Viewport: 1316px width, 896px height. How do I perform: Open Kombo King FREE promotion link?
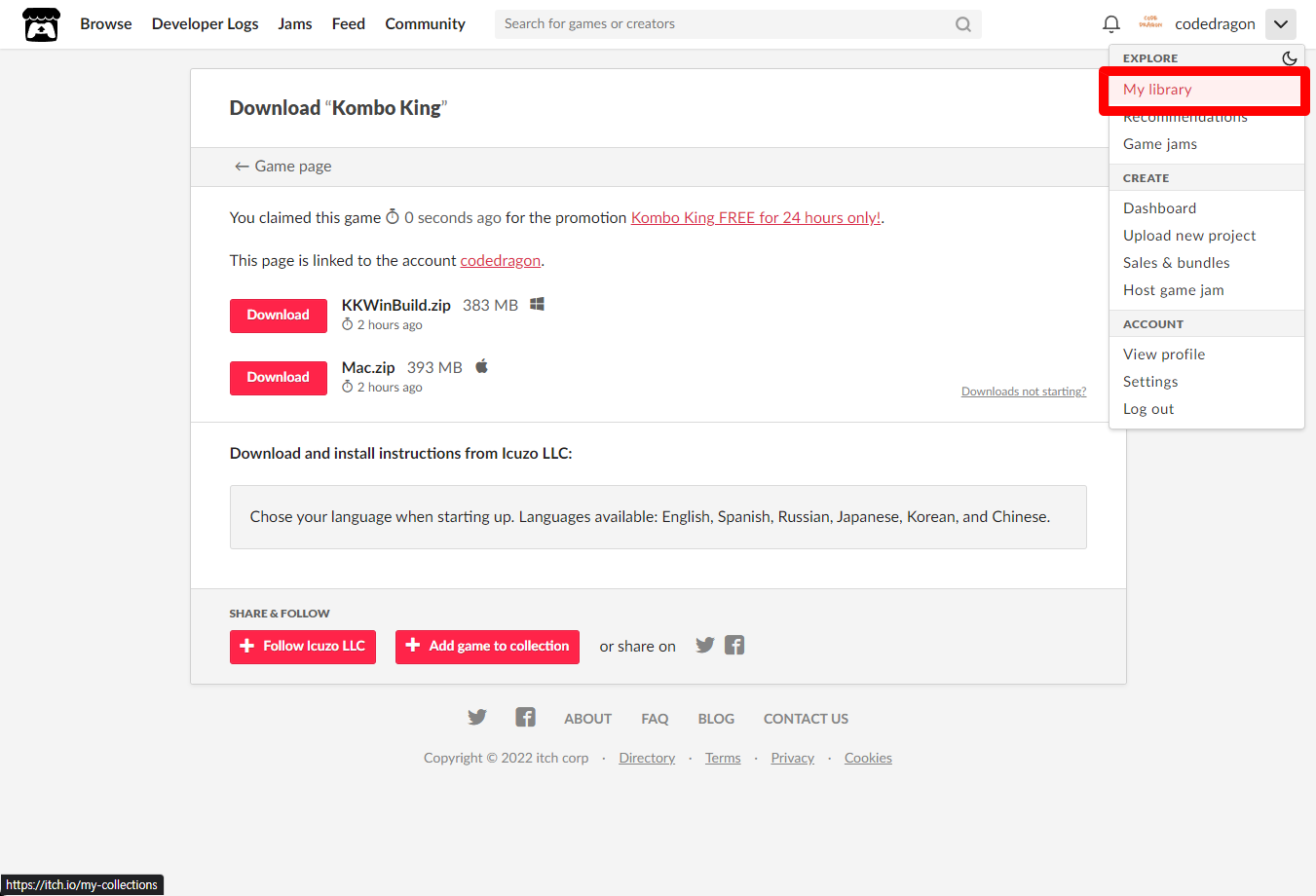pyautogui.click(x=756, y=218)
